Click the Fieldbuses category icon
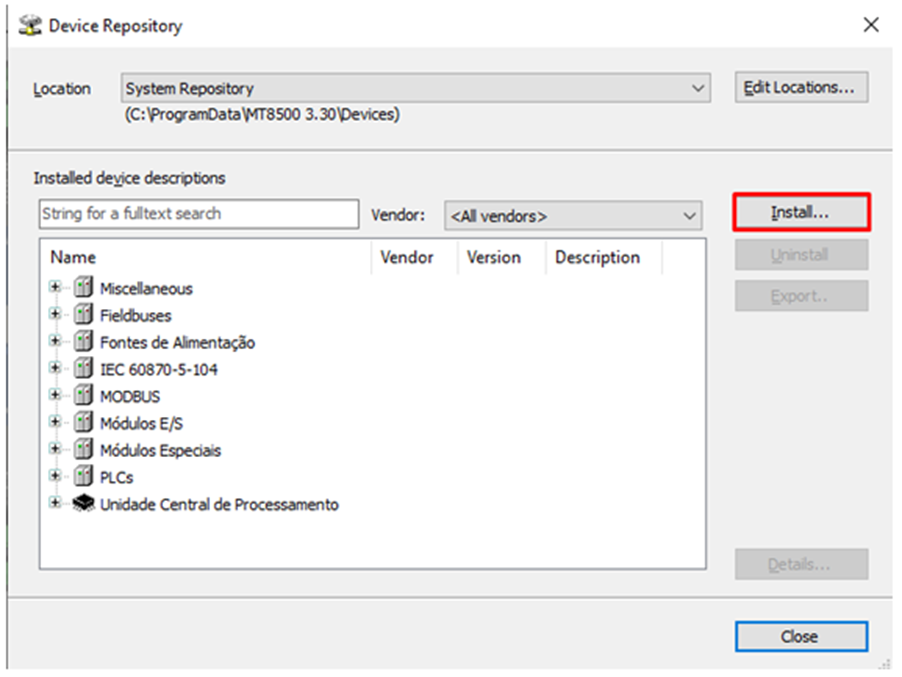 (83, 315)
